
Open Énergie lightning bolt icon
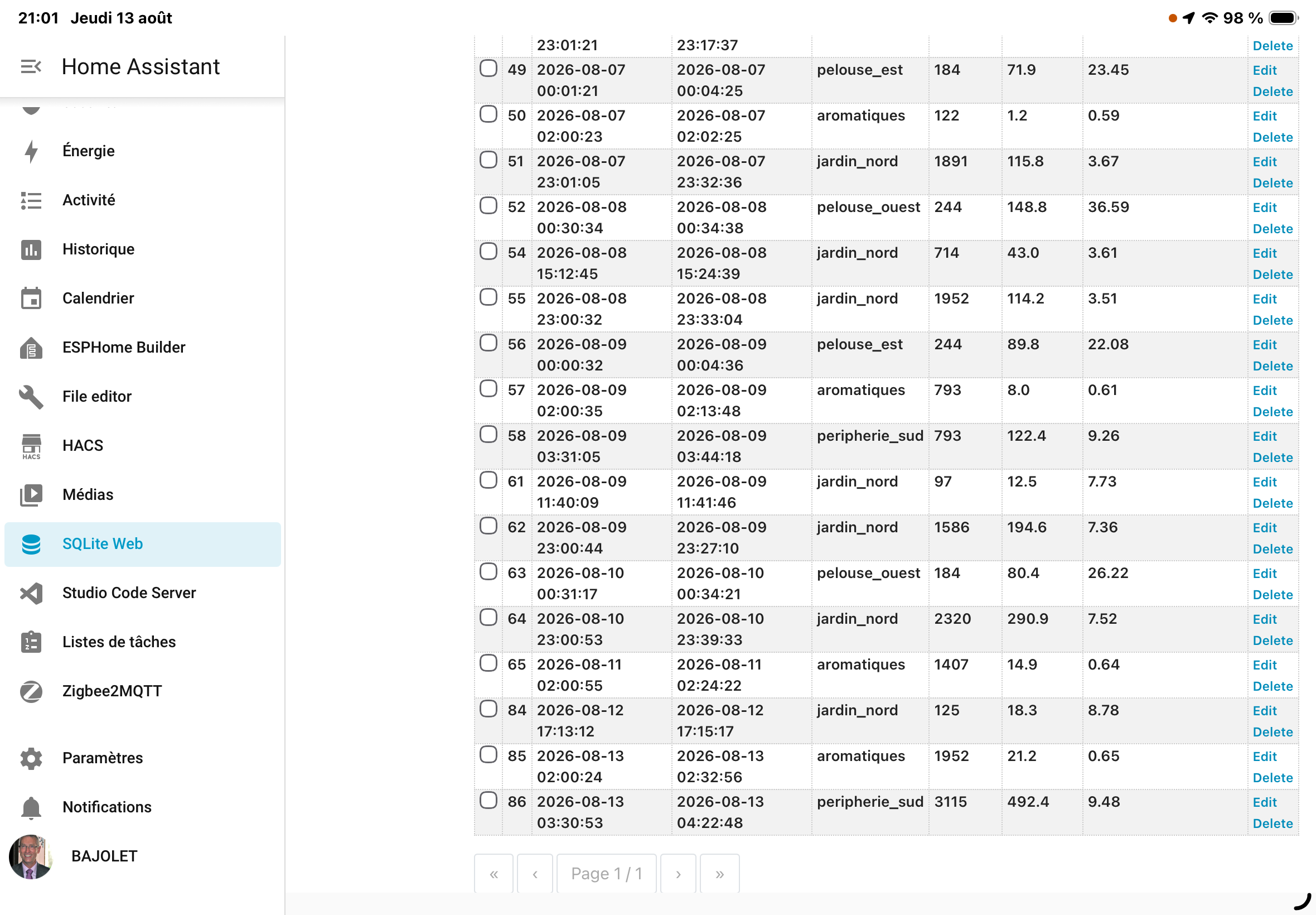[31, 151]
